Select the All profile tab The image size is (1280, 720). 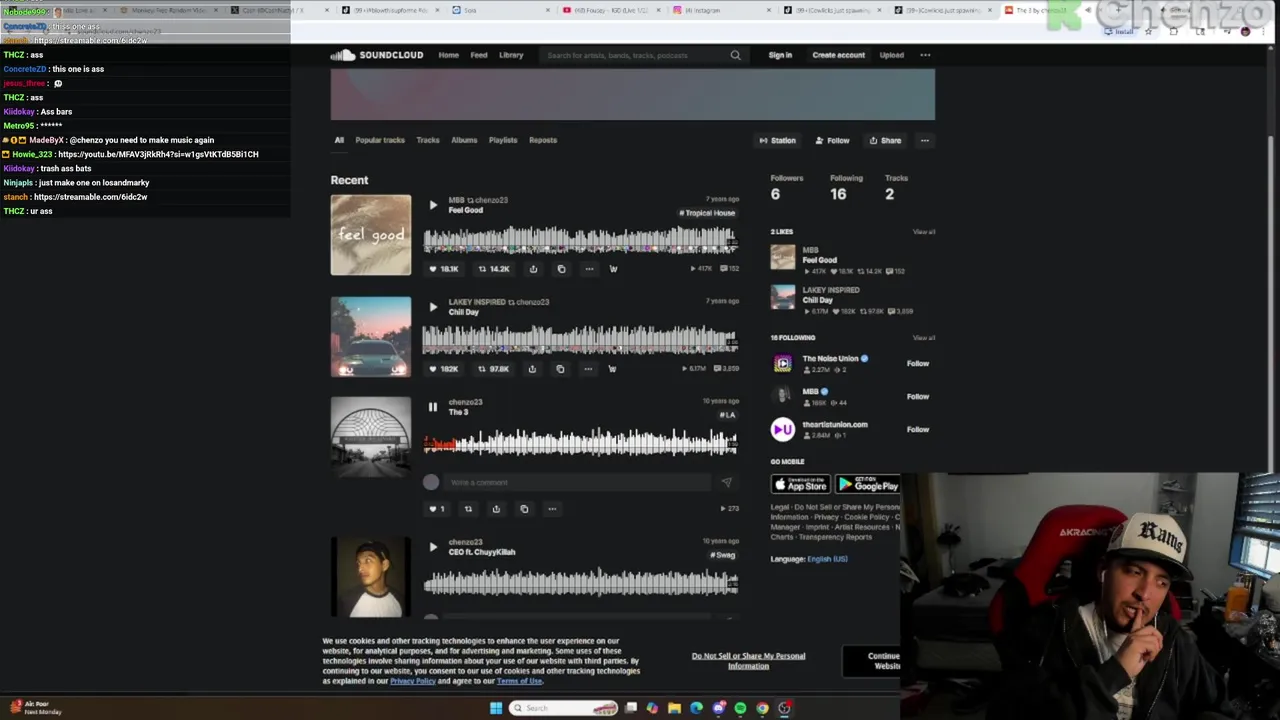(x=339, y=140)
